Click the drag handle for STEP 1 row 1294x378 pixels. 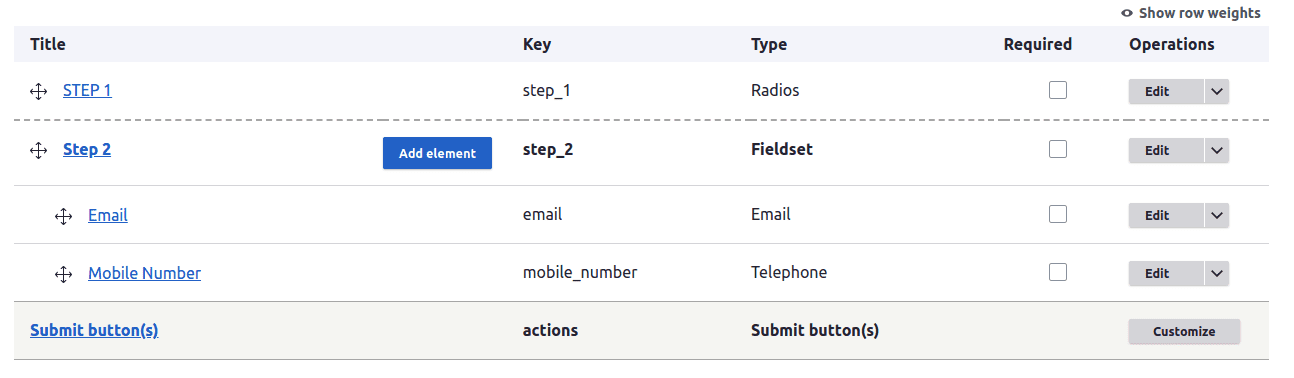pos(39,91)
